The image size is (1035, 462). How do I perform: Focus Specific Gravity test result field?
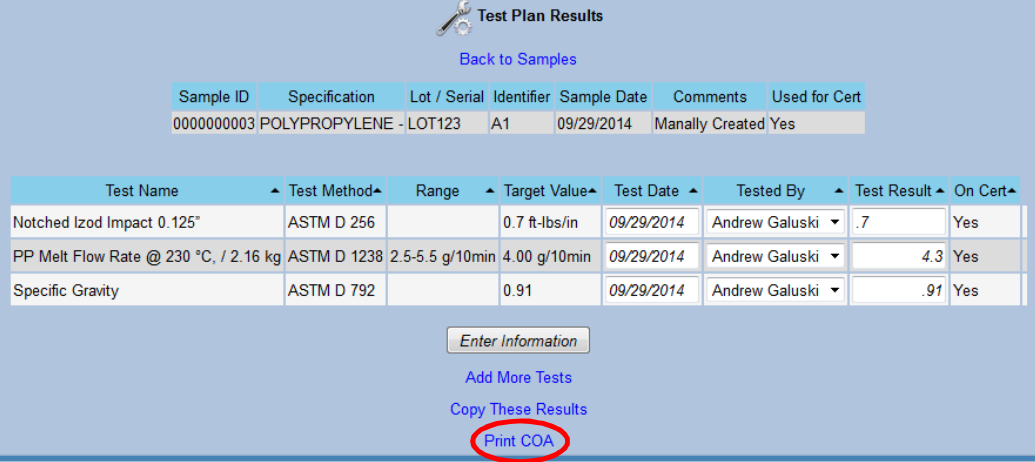click(898, 291)
